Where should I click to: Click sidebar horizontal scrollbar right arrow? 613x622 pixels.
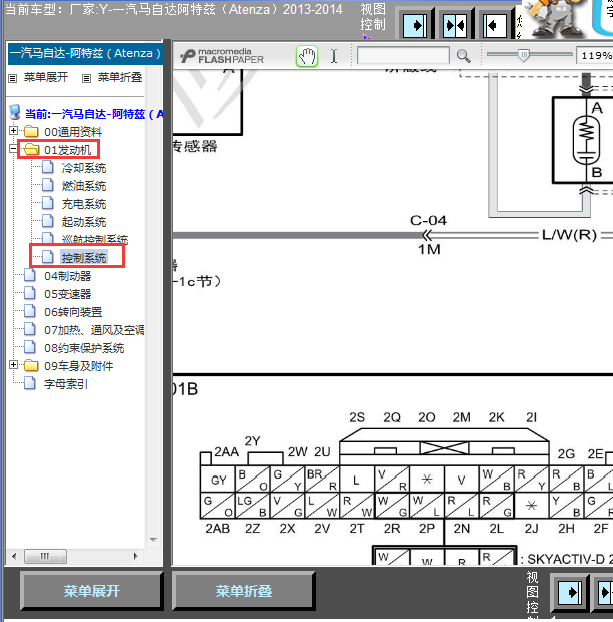136,557
